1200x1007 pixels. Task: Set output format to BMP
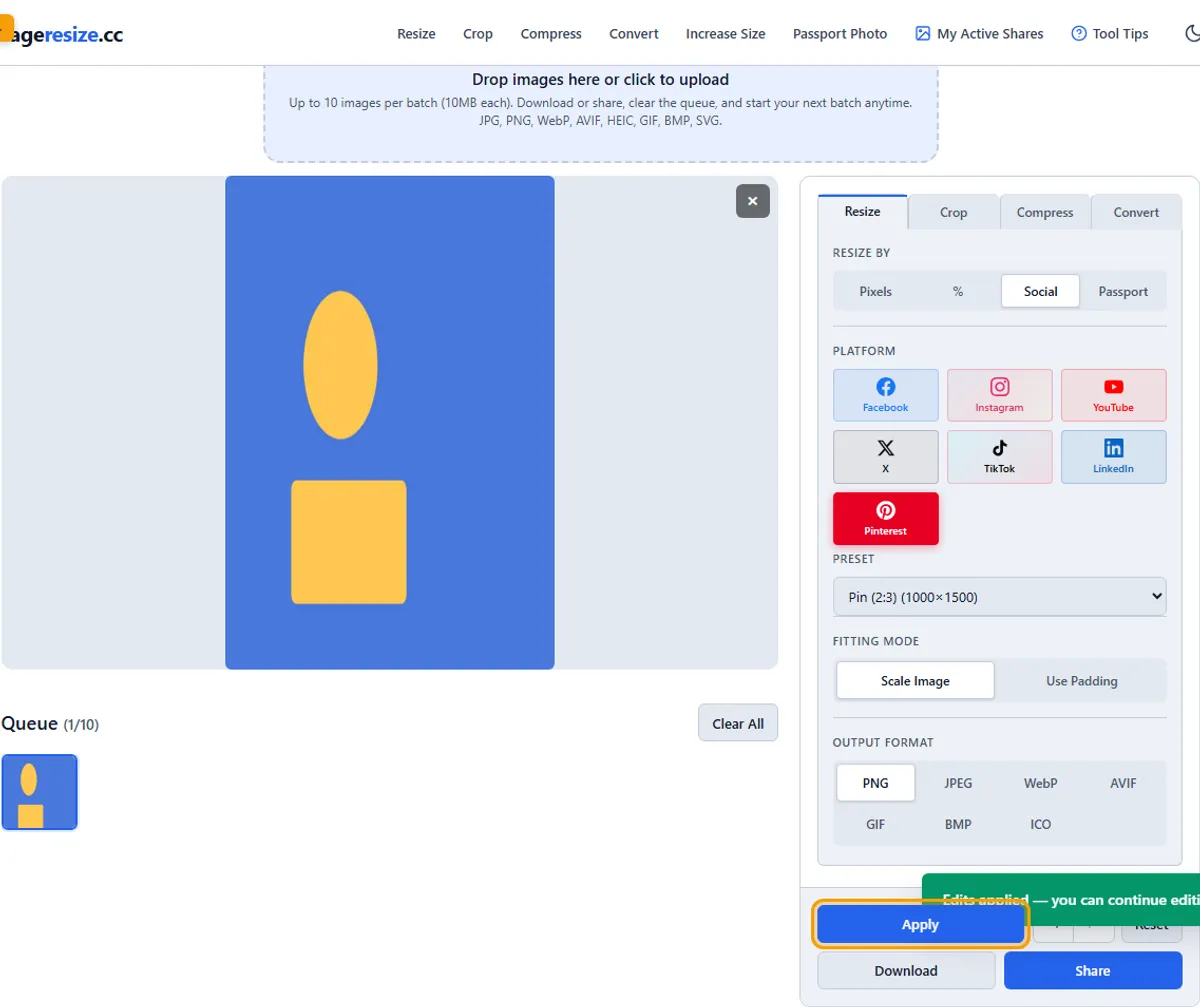click(958, 824)
